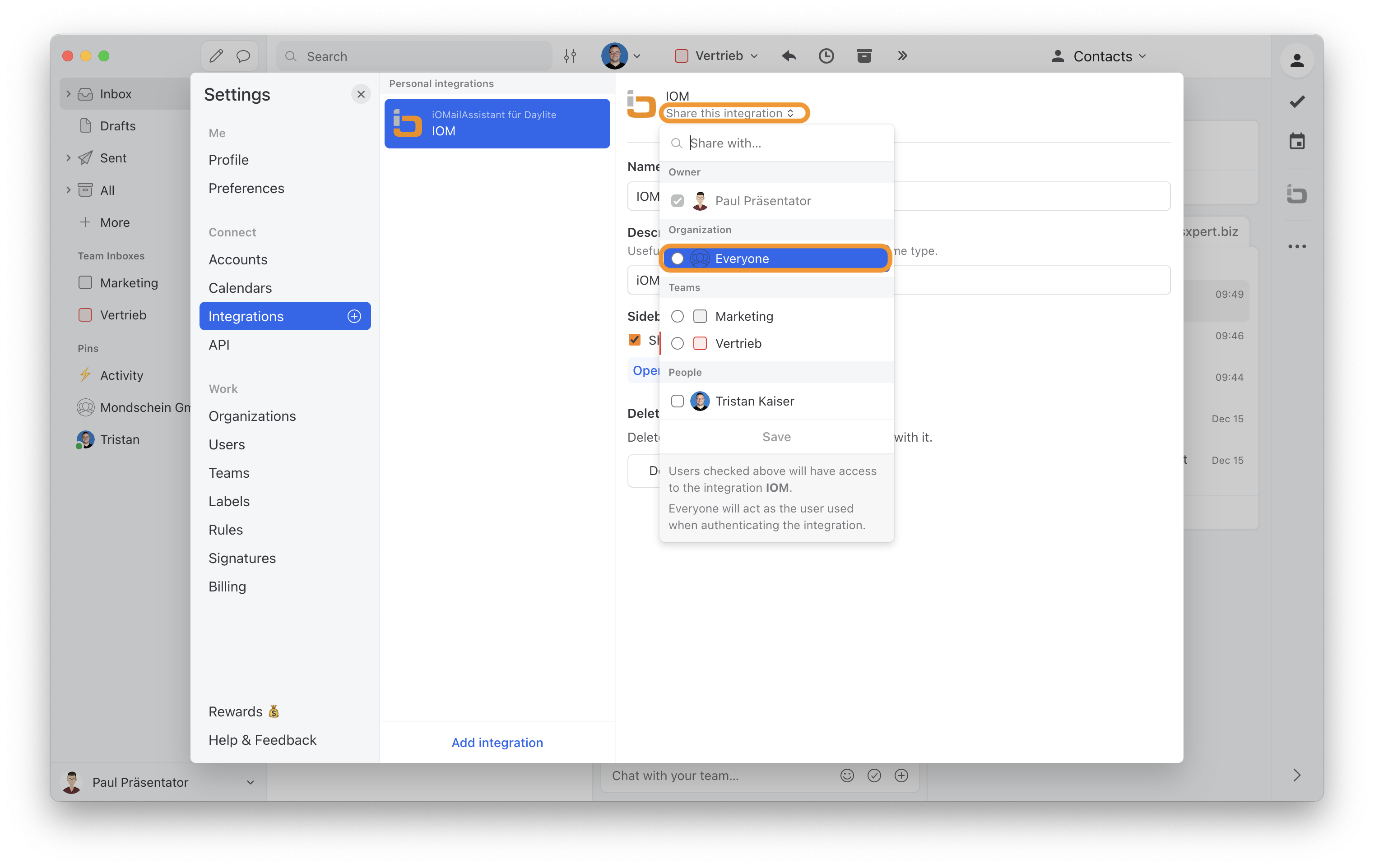The width and height of the screenshot is (1374, 868).
Task: Open Billing settings
Action: tap(227, 587)
